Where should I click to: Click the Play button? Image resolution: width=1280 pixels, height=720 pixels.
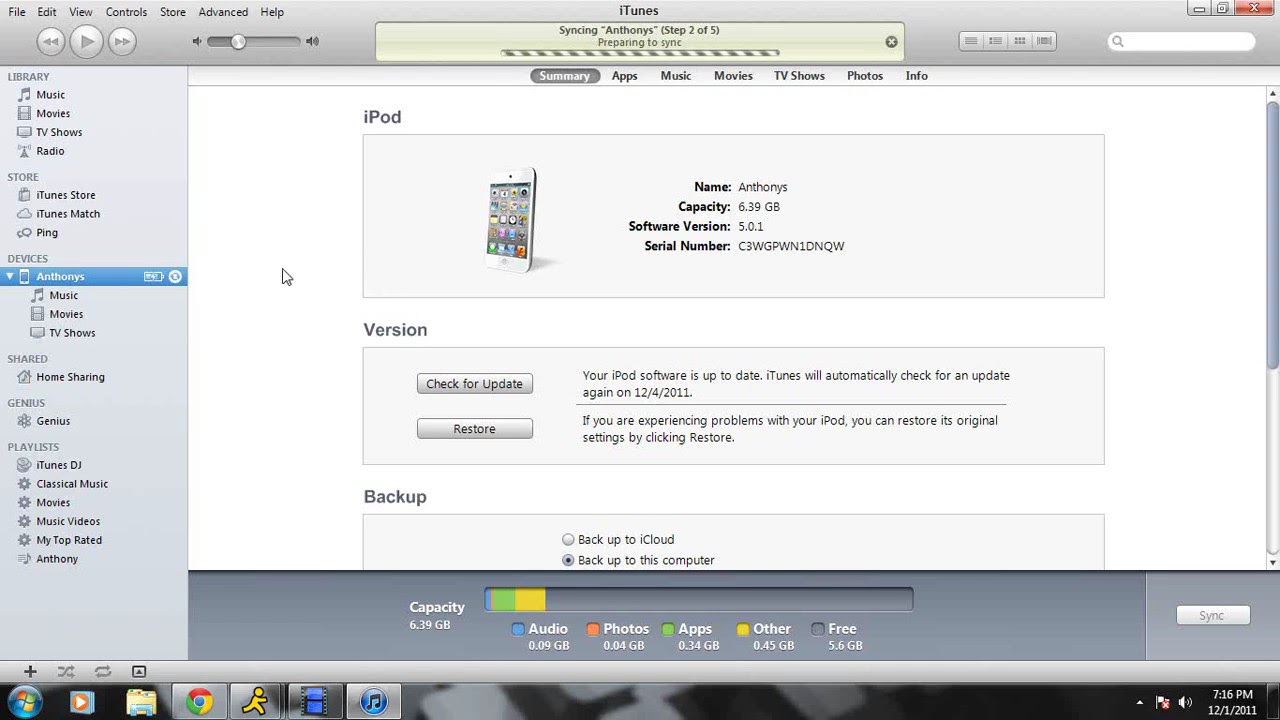(x=86, y=41)
